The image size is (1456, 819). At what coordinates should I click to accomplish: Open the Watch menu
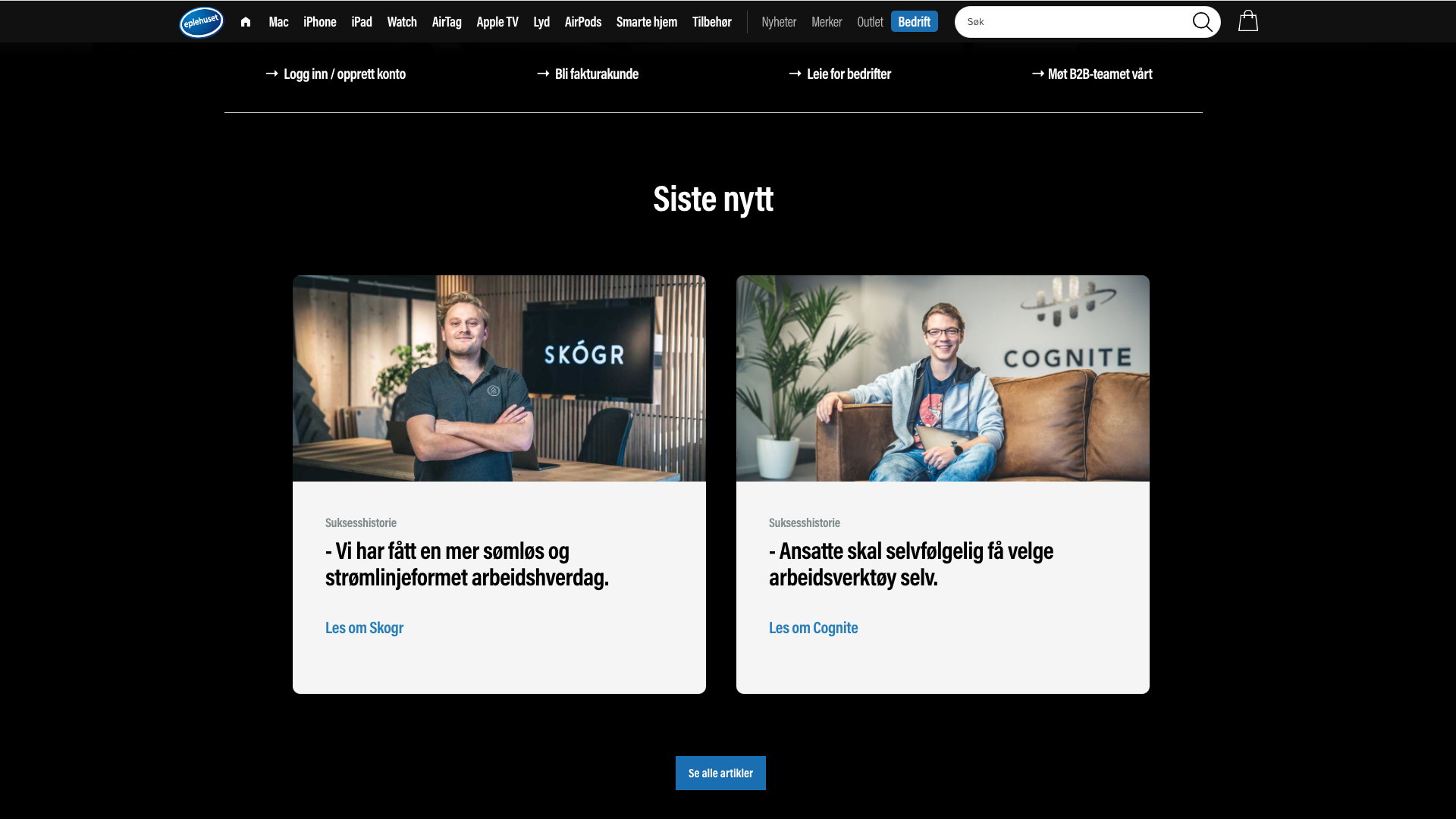pos(402,22)
